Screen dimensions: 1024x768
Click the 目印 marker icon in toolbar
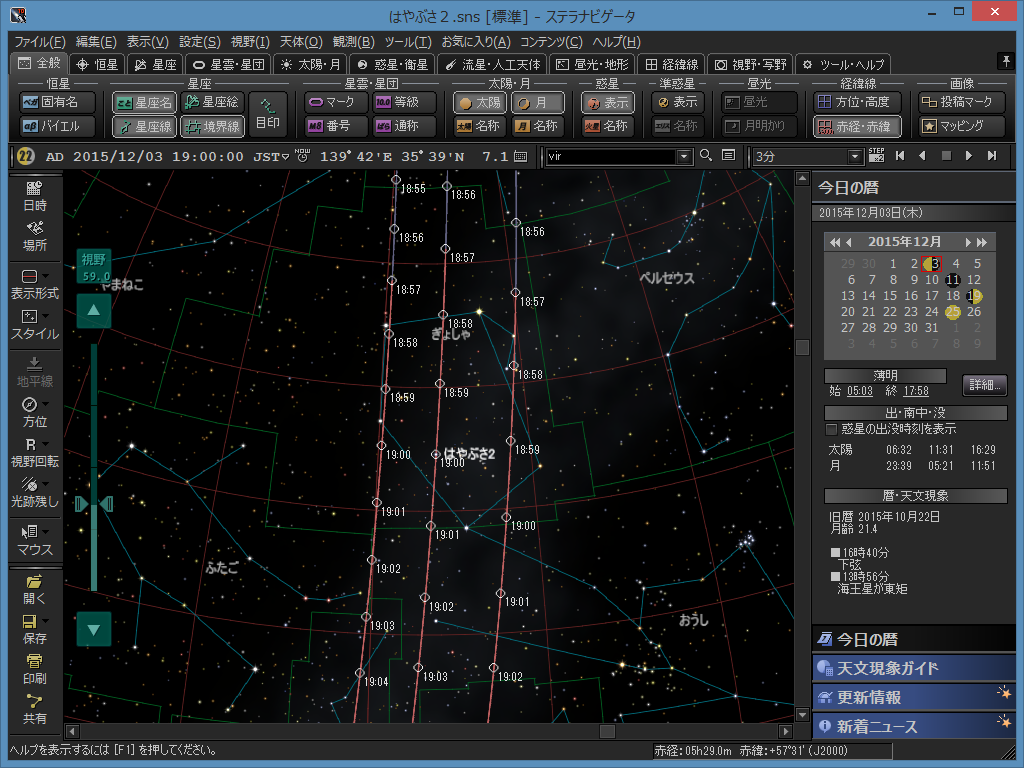click(x=267, y=113)
